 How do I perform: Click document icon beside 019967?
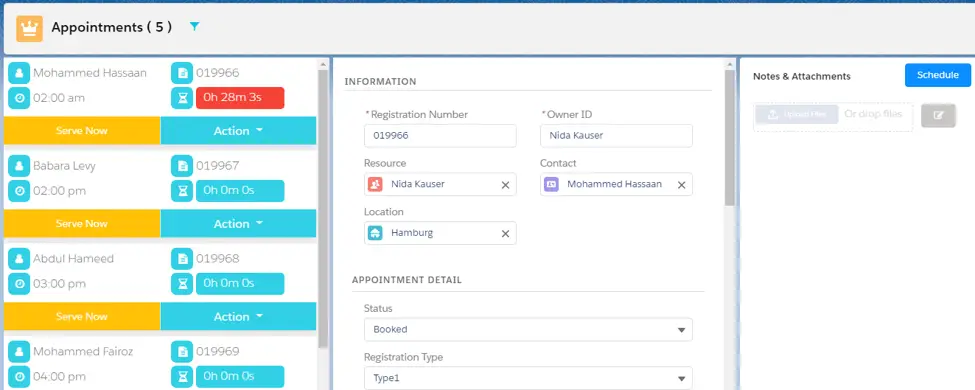coord(182,166)
